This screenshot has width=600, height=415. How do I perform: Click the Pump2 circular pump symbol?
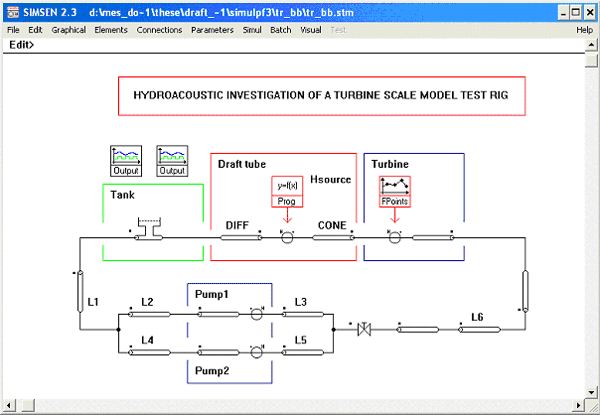[x=255, y=349]
